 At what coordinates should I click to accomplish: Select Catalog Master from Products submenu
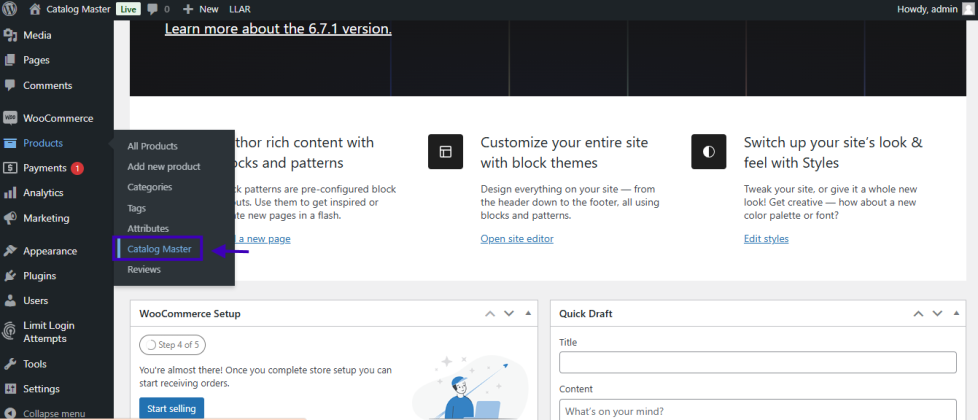(x=159, y=249)
